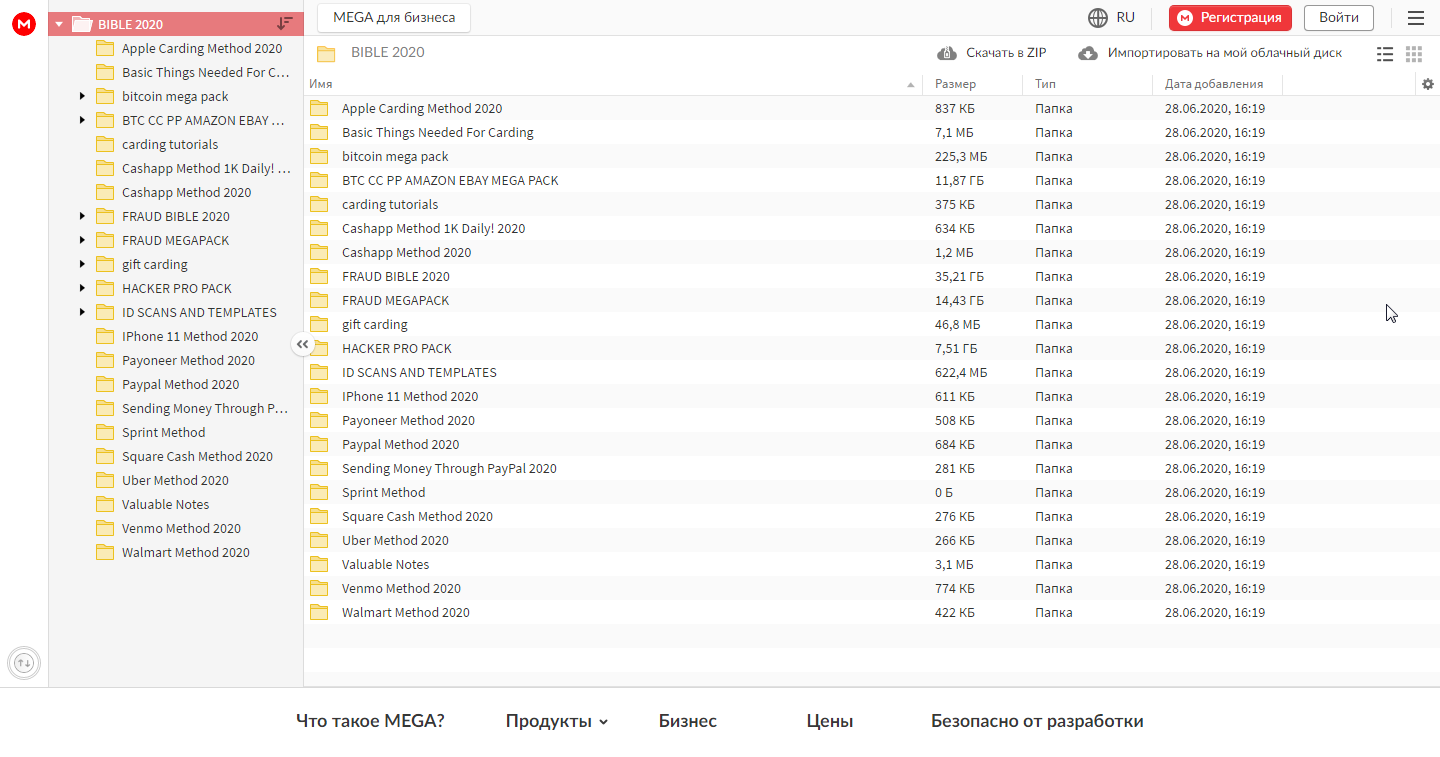Click the Войти button
Screen dimensions: 1440x757
(1337, 17)
